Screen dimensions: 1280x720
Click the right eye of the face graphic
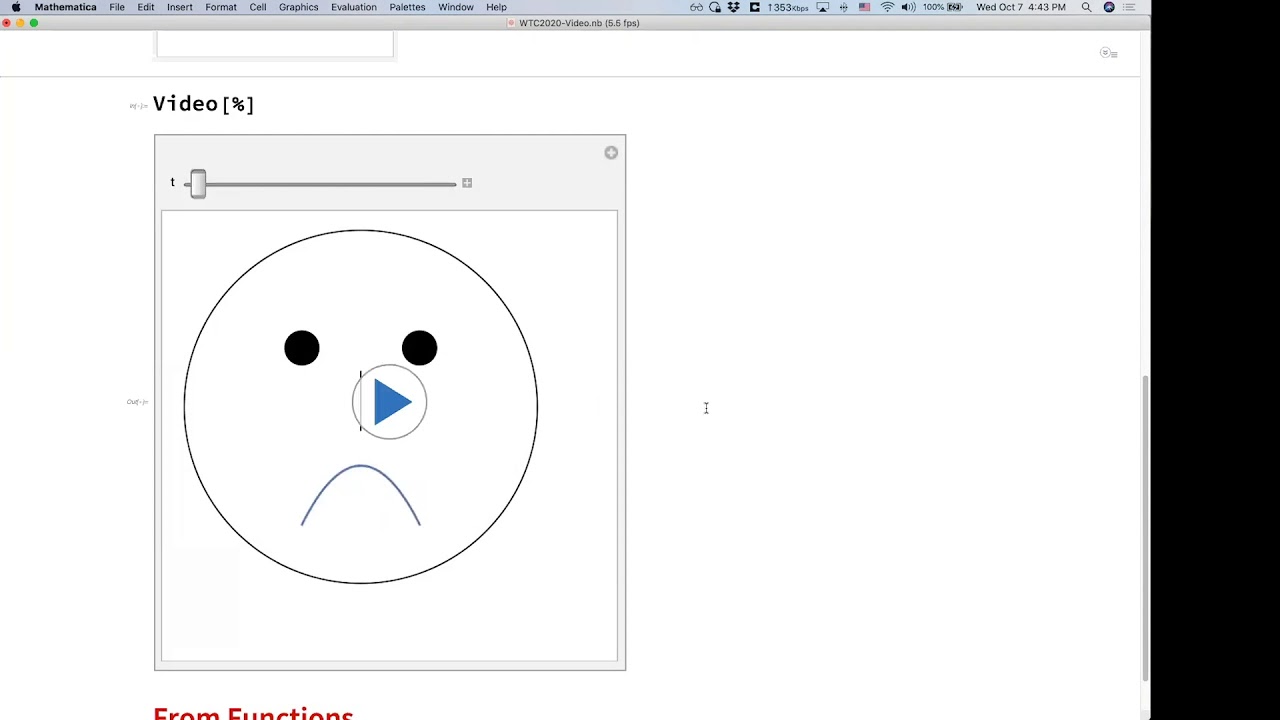pyautogui.click(x=419, y=348)
